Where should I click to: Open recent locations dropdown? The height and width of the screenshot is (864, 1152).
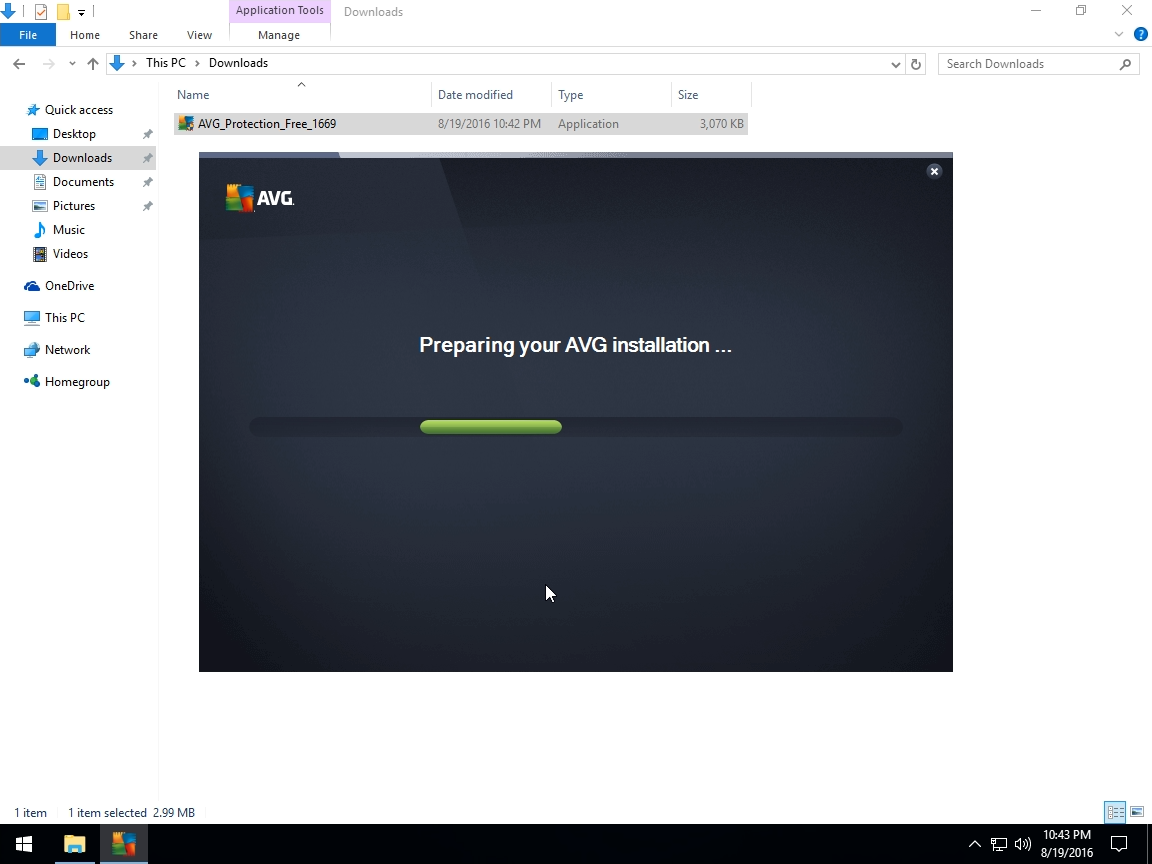72,64
